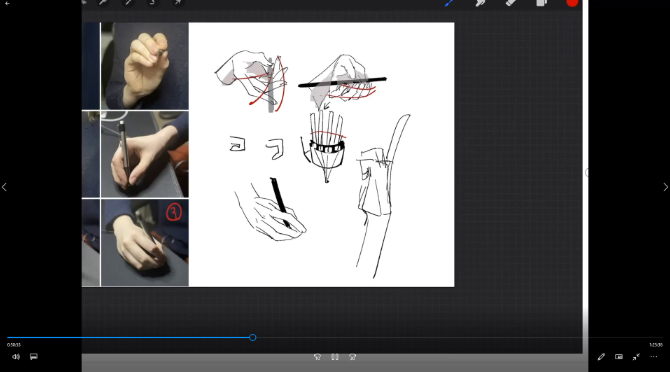
Task: Select the Procreate brush tool
Action: click(x=449, y=3)
